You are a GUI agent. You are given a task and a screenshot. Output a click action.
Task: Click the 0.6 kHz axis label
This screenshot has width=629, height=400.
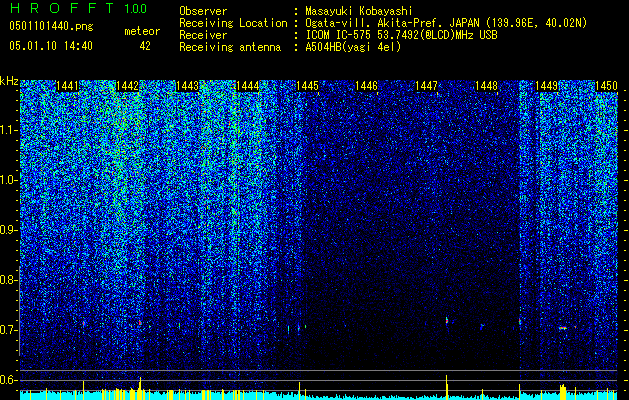click(9, 380)
